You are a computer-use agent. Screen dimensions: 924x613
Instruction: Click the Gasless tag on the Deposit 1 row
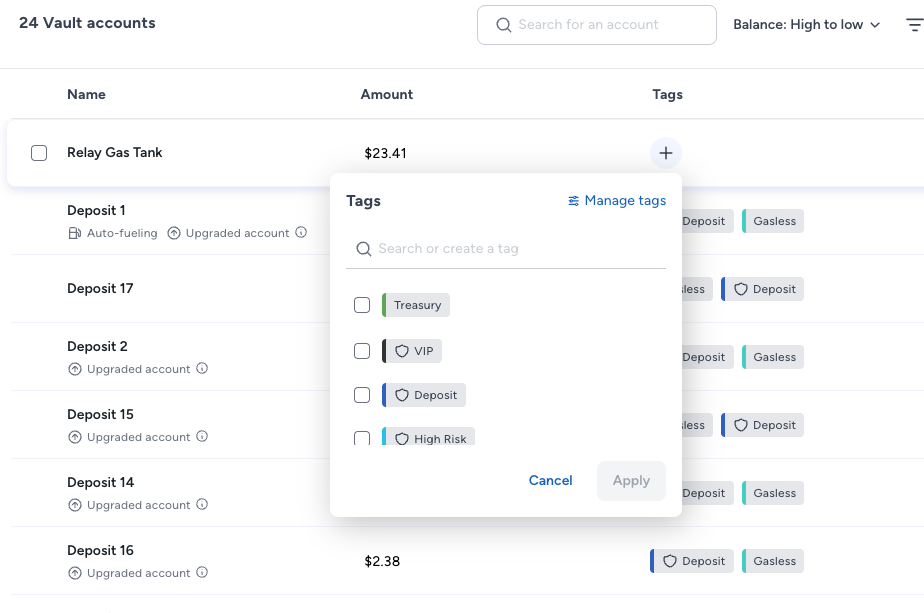pyautogui.click(x=773, y=222)
